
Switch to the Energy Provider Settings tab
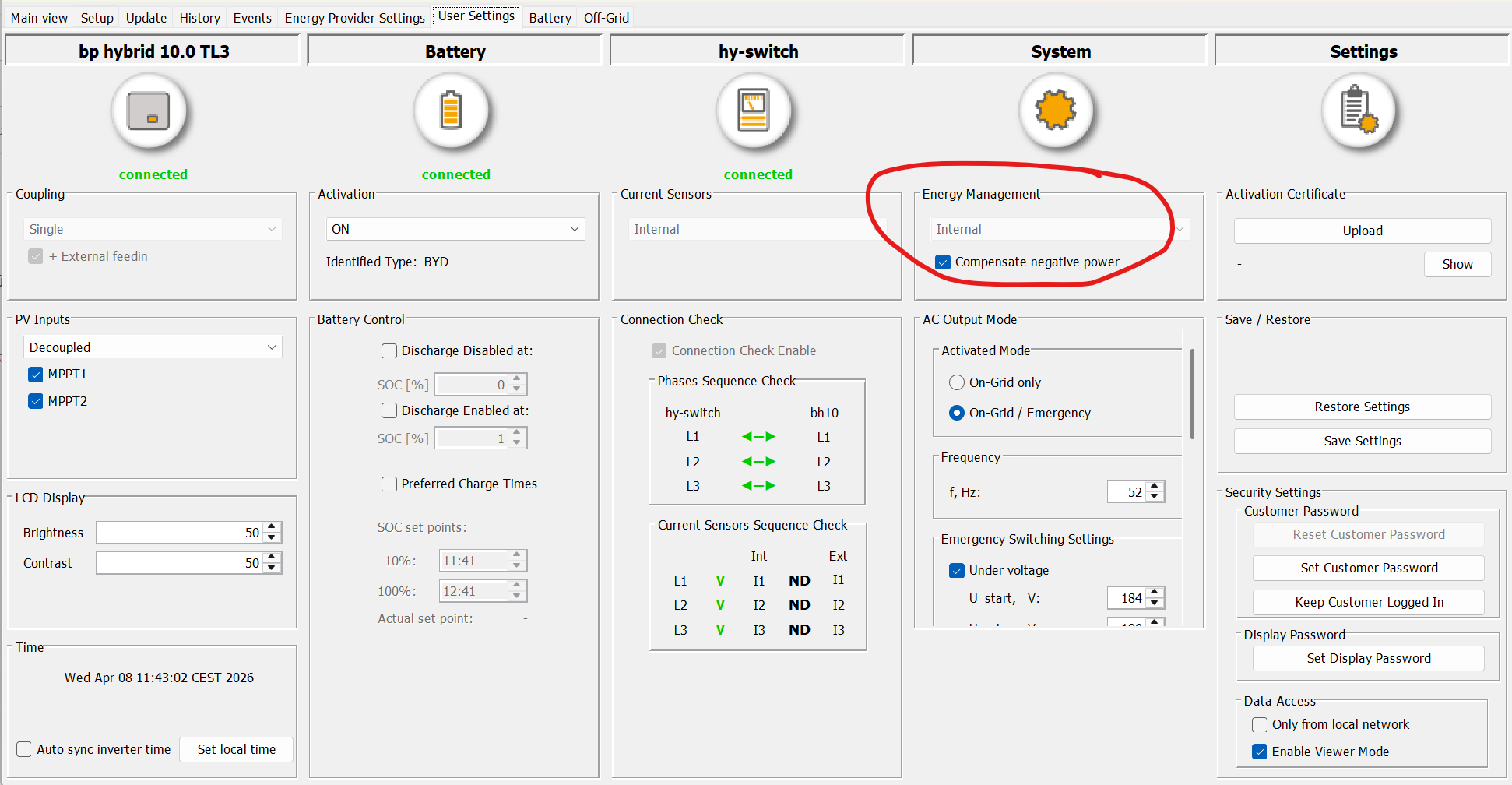tap(354, 18)
